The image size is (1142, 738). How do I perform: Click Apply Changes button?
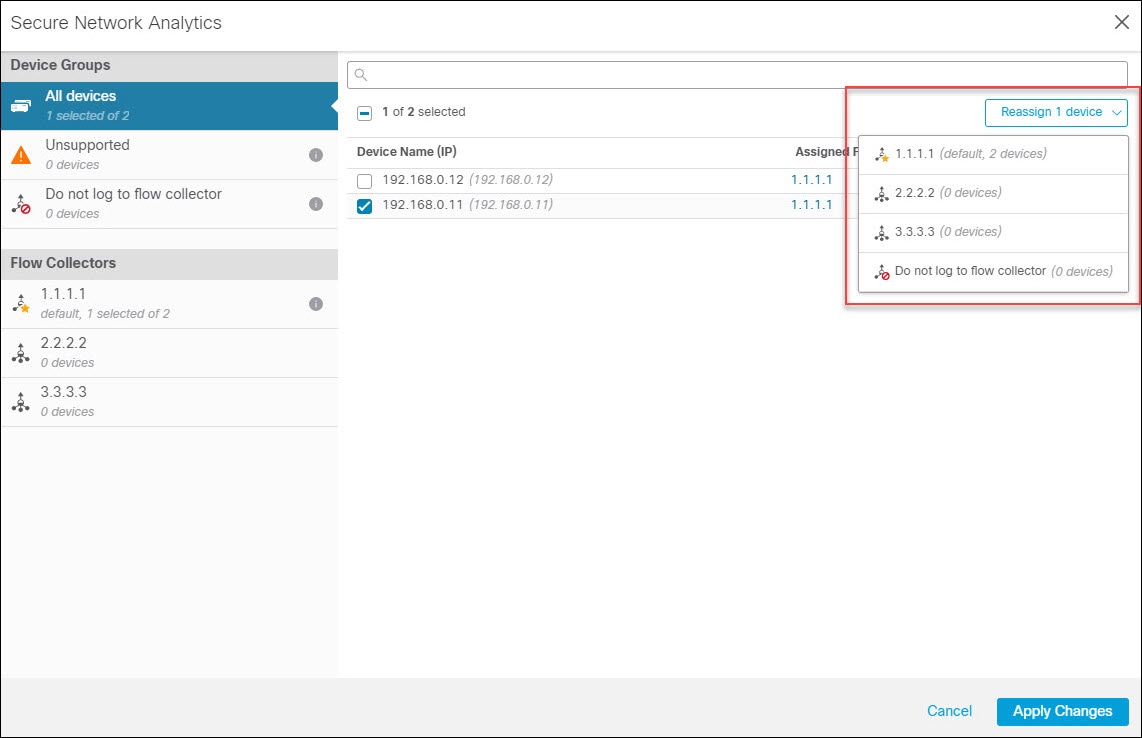[1063, 711]
